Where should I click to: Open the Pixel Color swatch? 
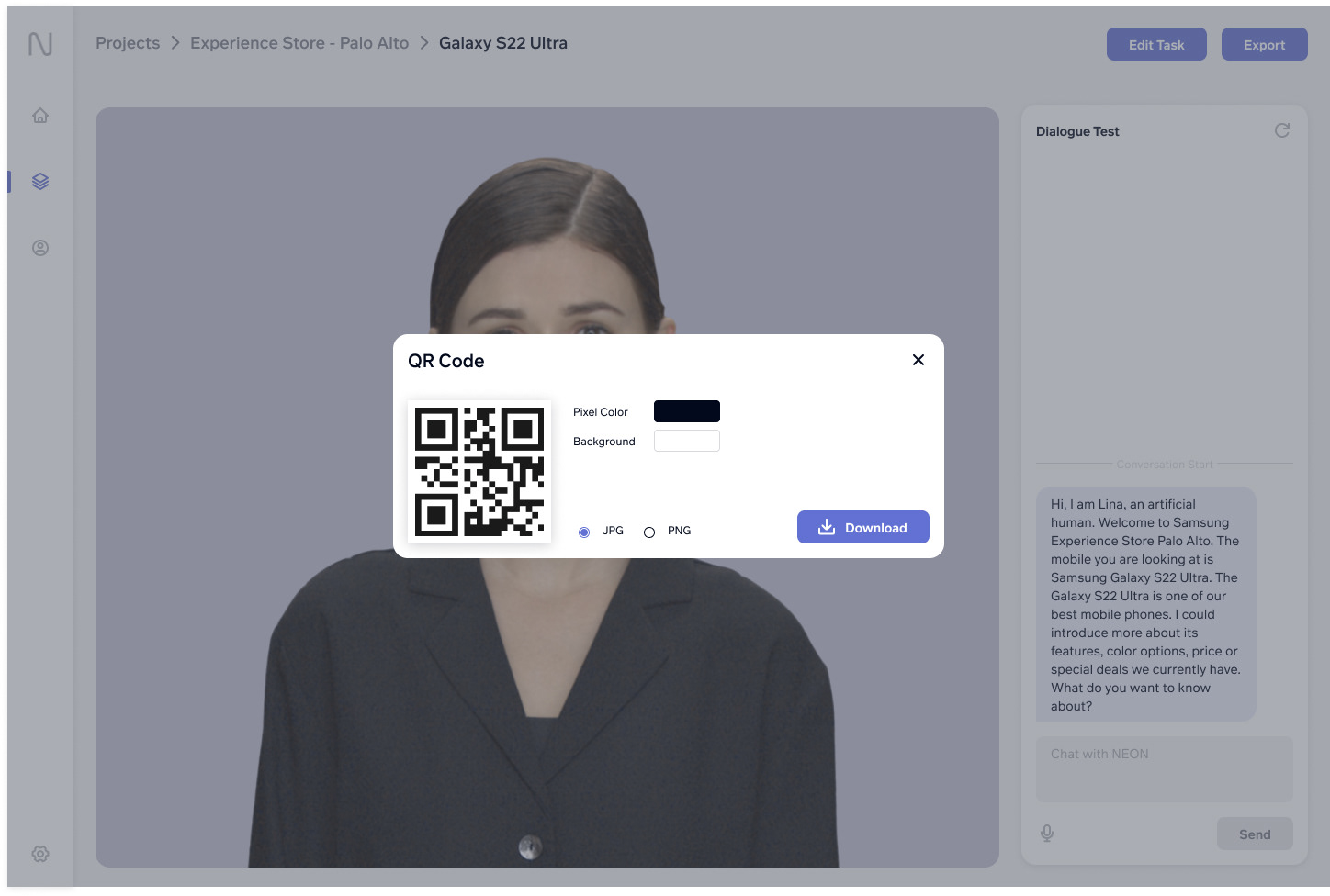pos(687,411)
